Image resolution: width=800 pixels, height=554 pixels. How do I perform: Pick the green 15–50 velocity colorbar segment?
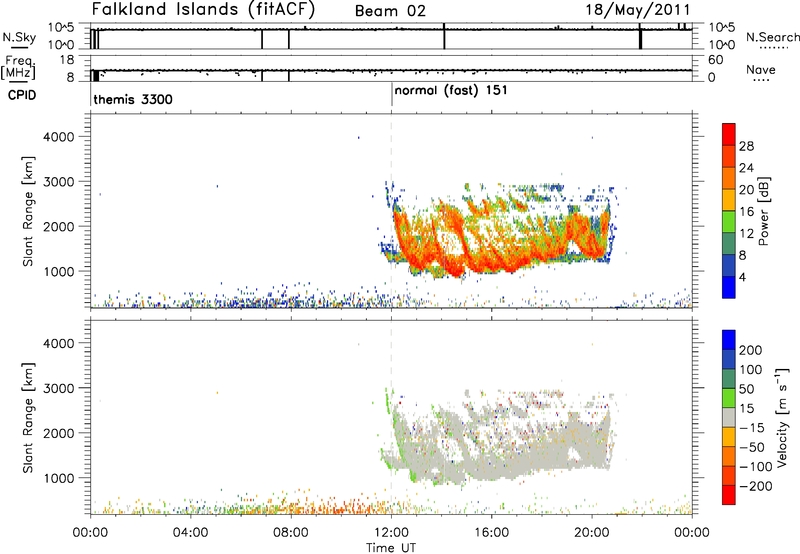(729, 398)
